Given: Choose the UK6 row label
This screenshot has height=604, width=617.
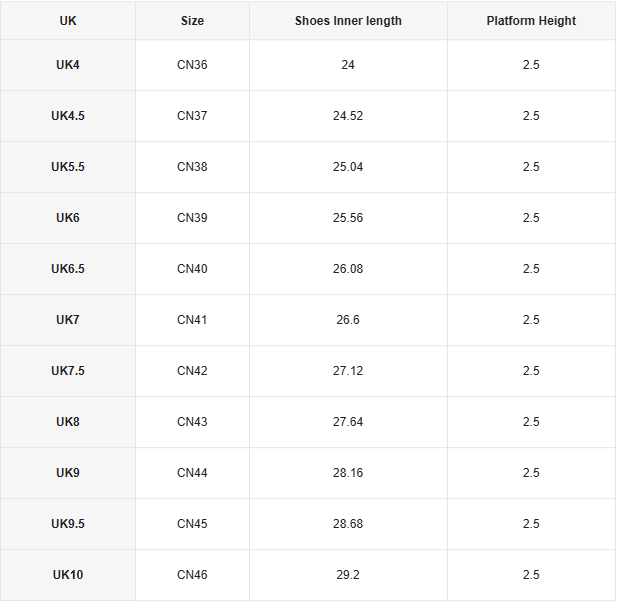Looking at the screenshot, I should (x=68, y=218).
